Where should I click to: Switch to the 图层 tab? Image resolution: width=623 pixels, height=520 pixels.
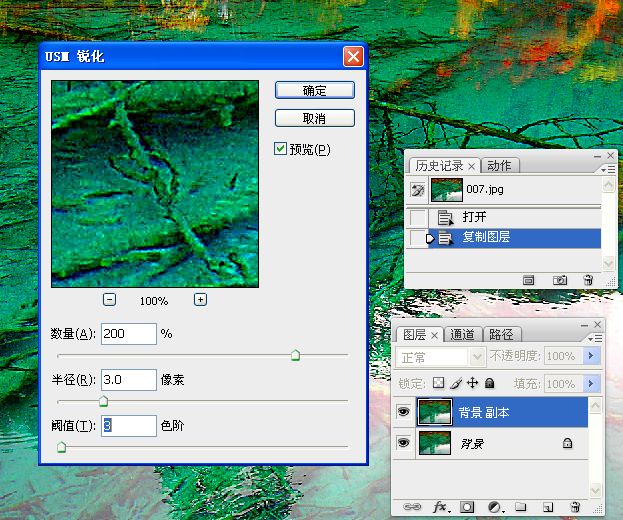click(414, 335)
